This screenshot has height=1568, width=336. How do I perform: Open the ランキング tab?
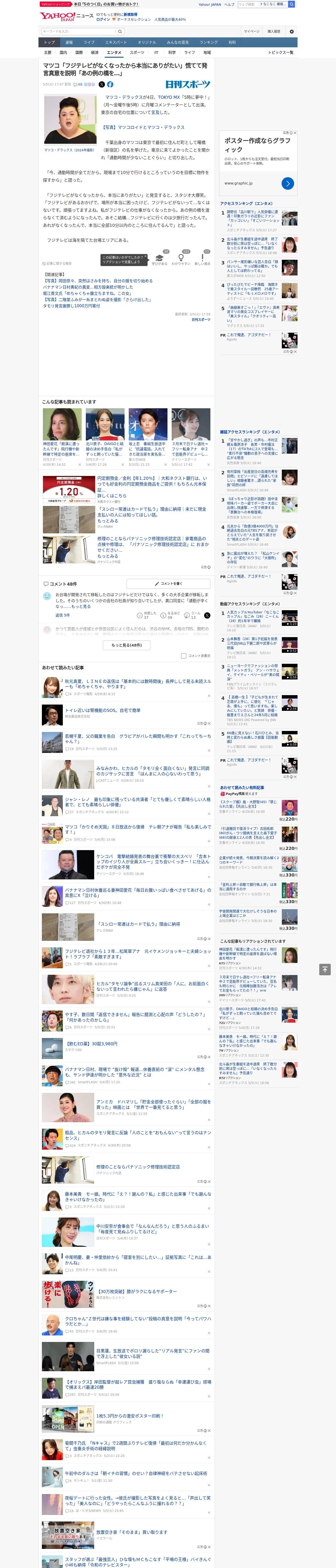209,43
